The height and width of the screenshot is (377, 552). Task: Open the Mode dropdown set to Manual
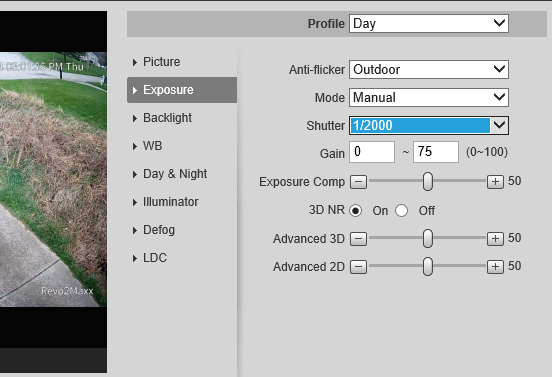[429, 98]
